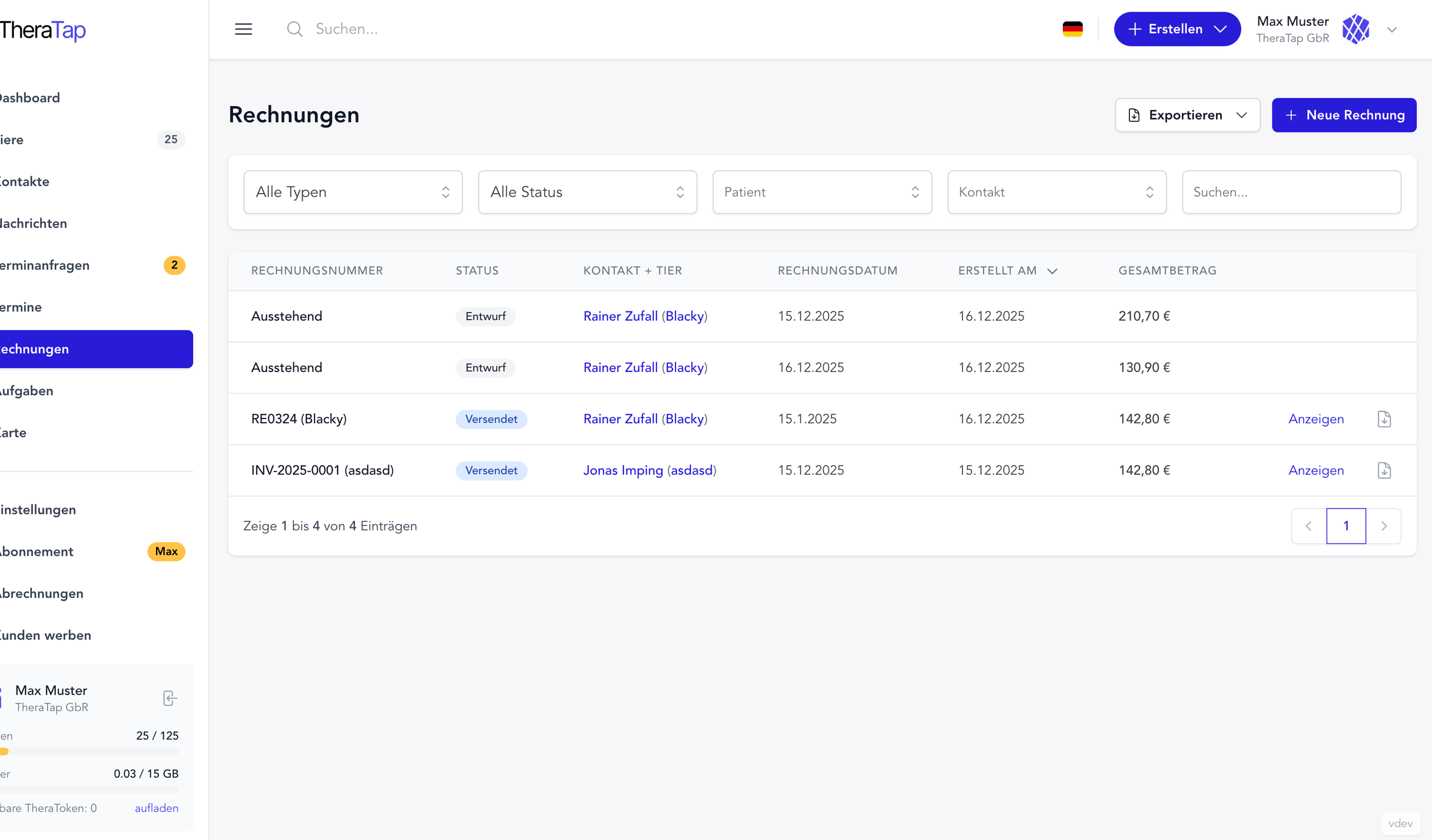Open the Kontakt filter dropdown
The height and width of the screenshot is (840, 1432).
tap(1056, 192)
